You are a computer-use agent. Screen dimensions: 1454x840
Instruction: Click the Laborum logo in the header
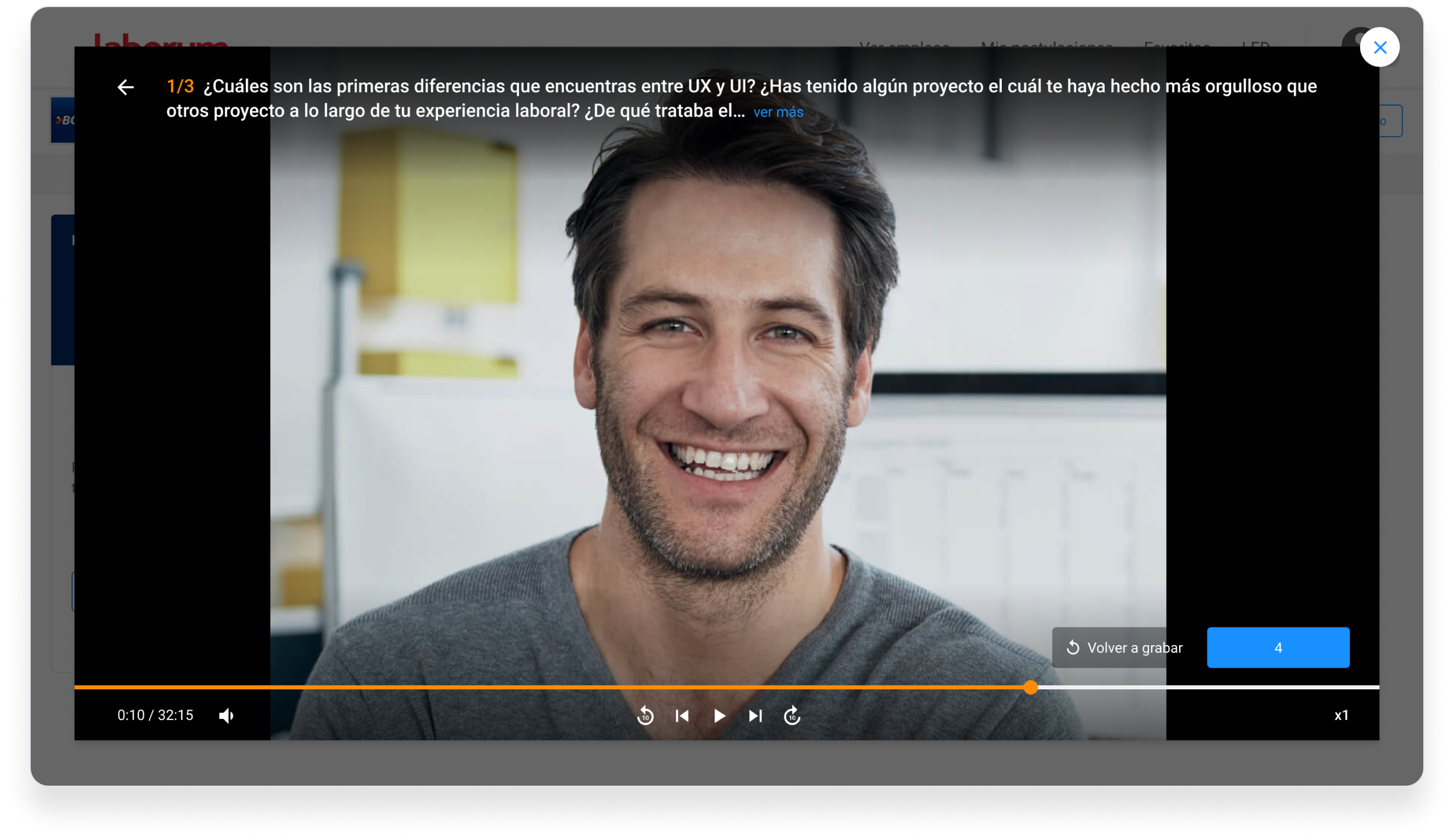click(x=161, y=40)
